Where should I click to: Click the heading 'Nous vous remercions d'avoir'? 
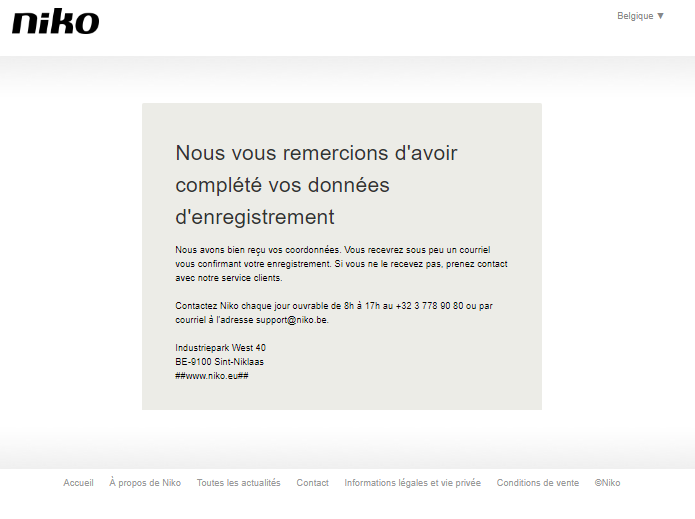coord(316,153)
